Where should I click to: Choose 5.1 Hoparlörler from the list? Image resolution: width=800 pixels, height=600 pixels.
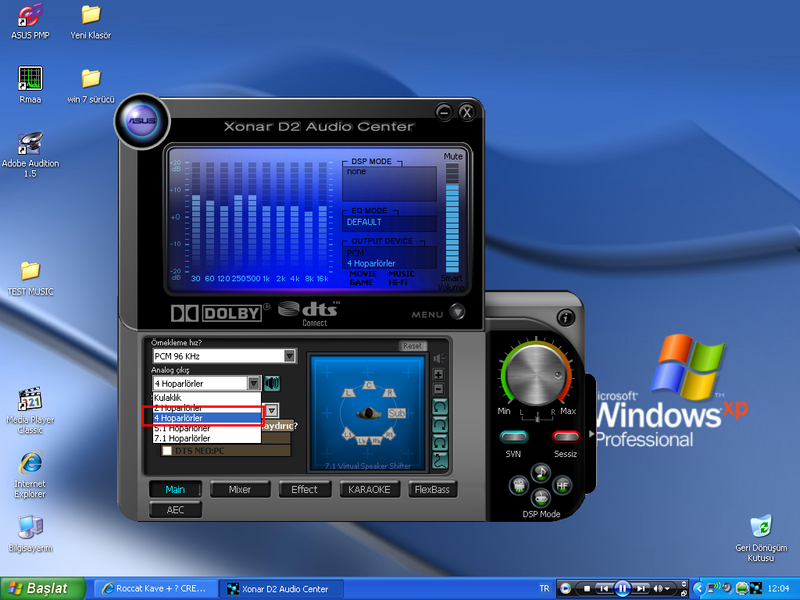point(207,428)
